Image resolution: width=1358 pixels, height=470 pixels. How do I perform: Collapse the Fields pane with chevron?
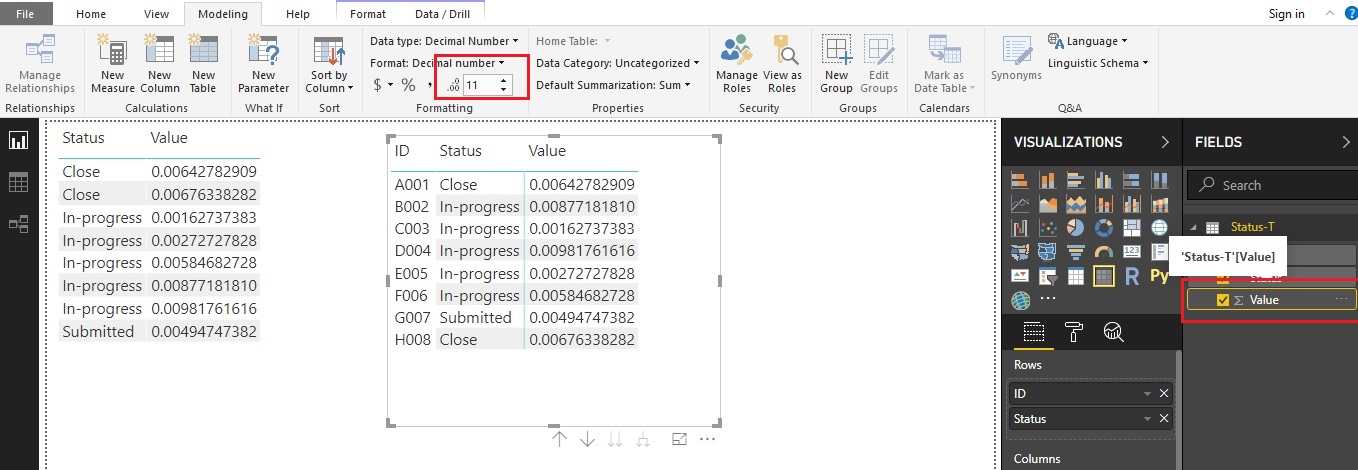click(x=1346, y=142)
